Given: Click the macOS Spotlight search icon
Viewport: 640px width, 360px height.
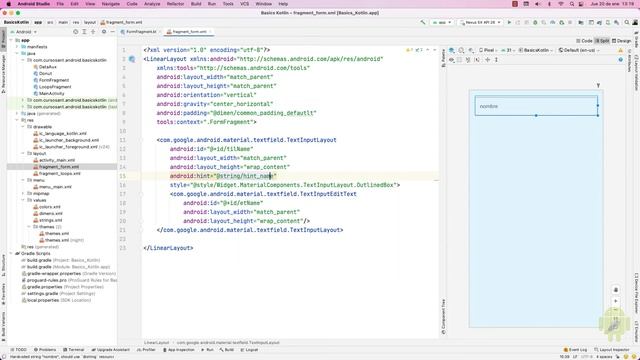Looking at the screenshot, I should coord(571,4).
